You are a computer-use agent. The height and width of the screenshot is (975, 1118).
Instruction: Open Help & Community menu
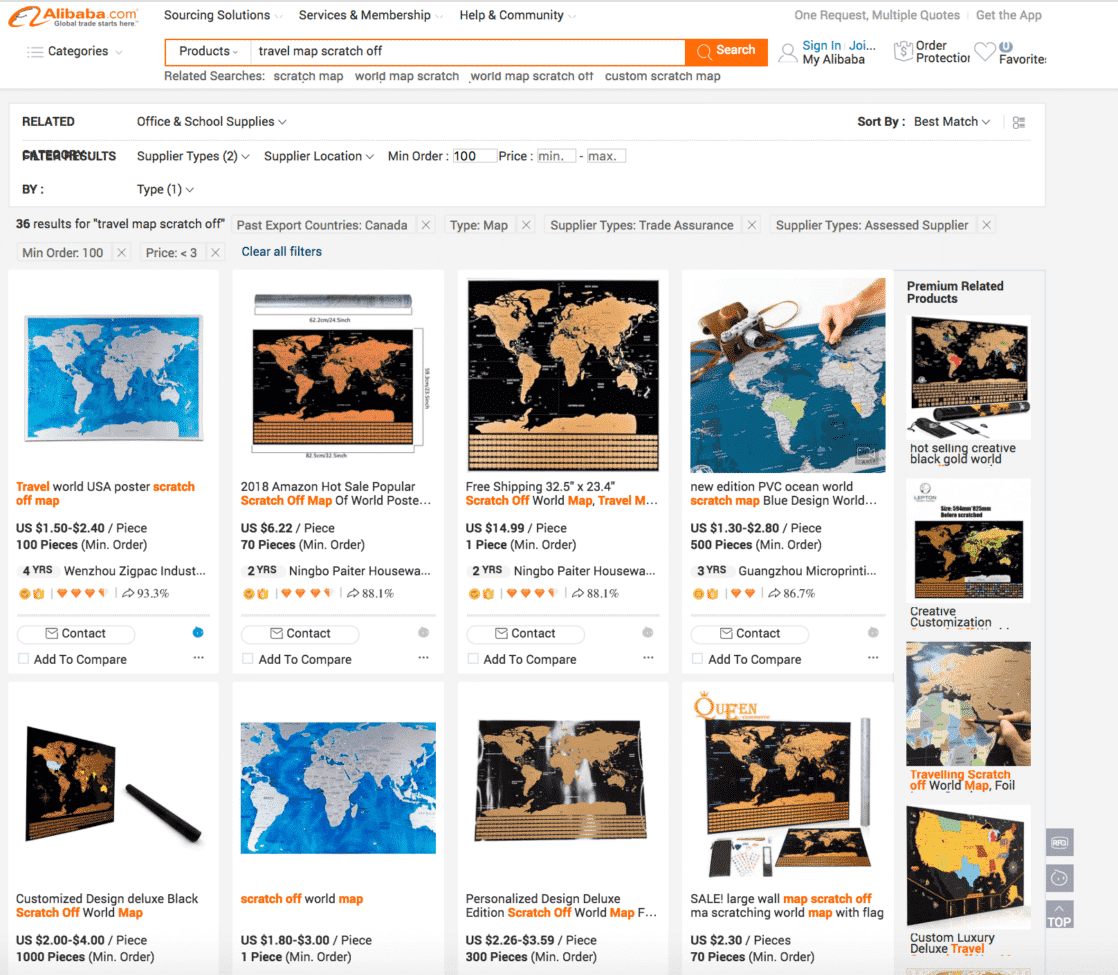coord(517,15)
